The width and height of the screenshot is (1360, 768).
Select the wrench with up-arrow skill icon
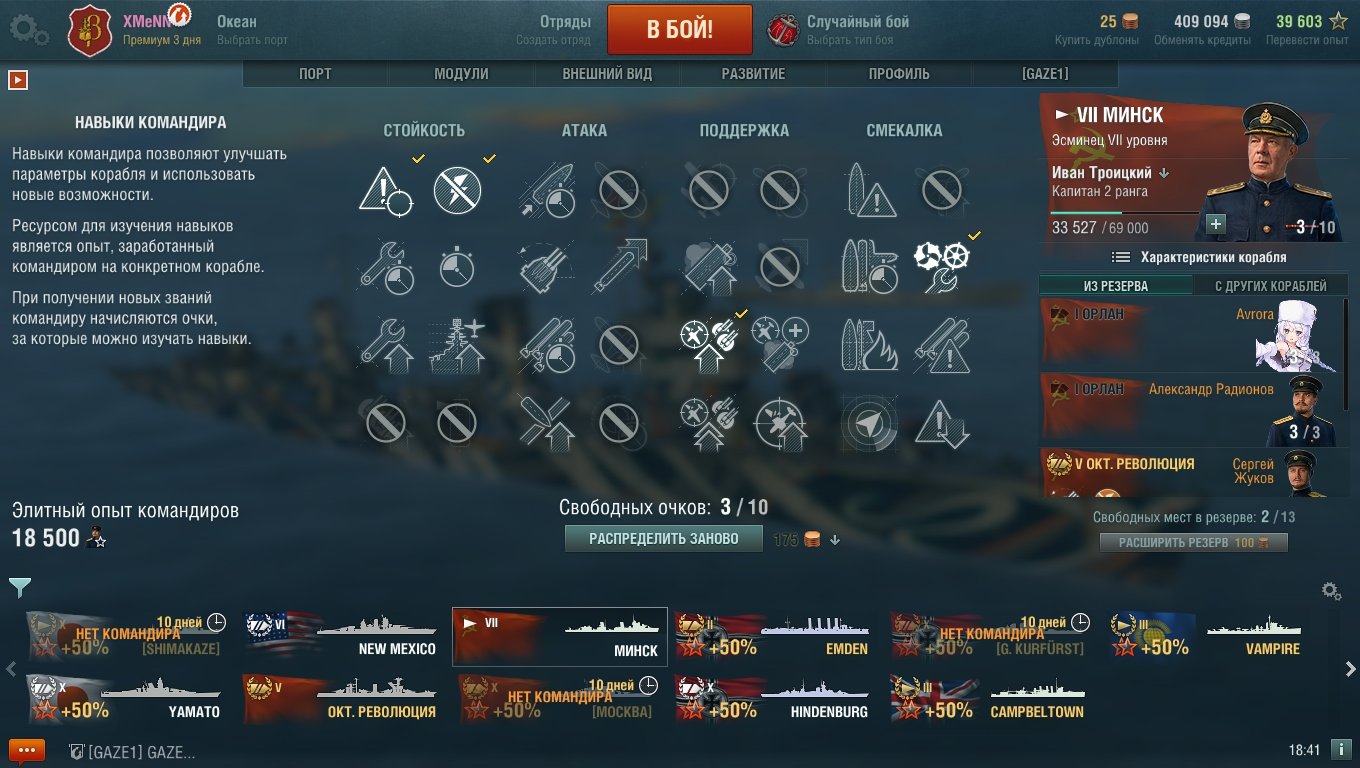coord(385,343)
